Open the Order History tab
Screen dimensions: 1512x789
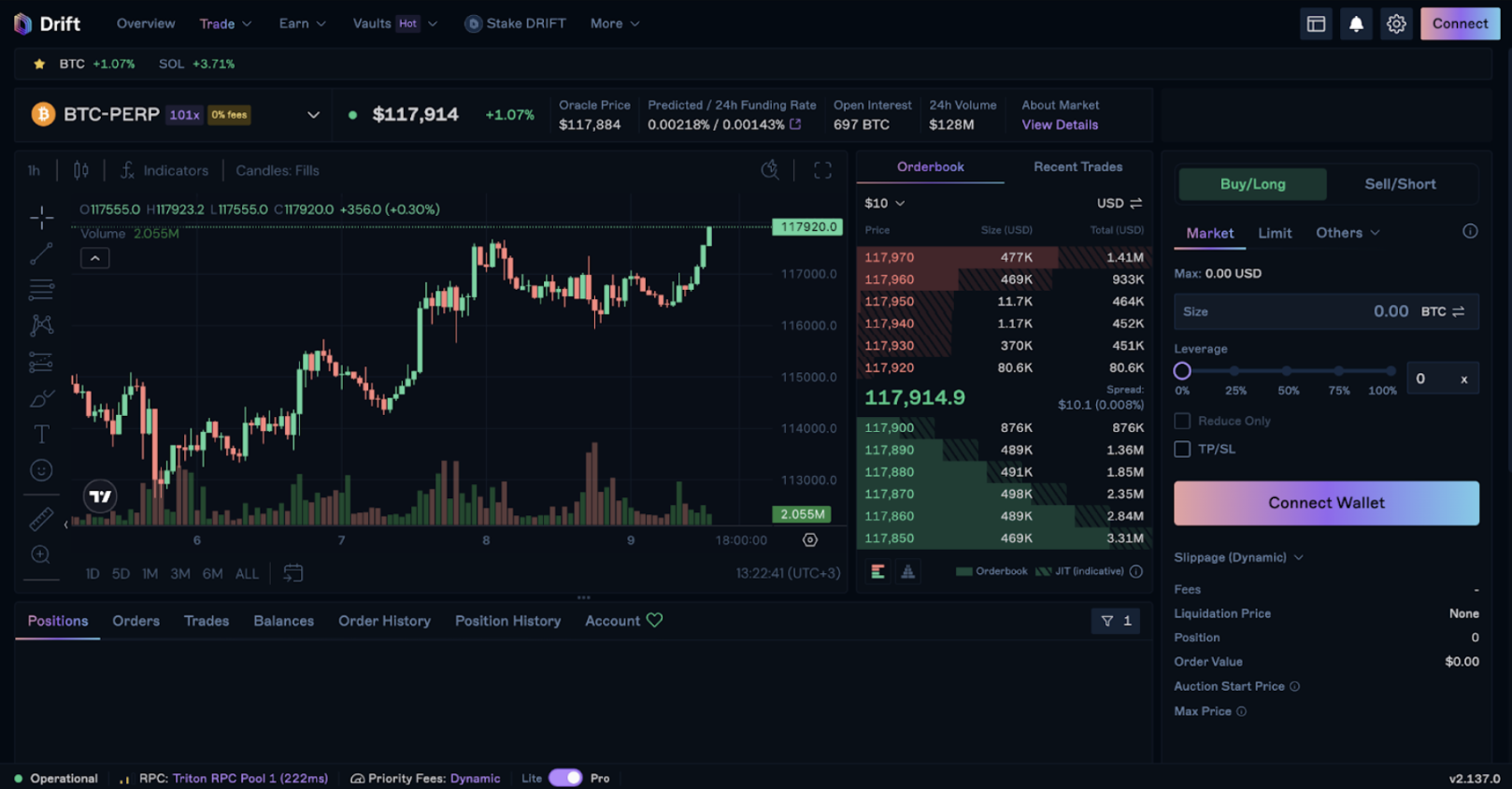point(384,621)
